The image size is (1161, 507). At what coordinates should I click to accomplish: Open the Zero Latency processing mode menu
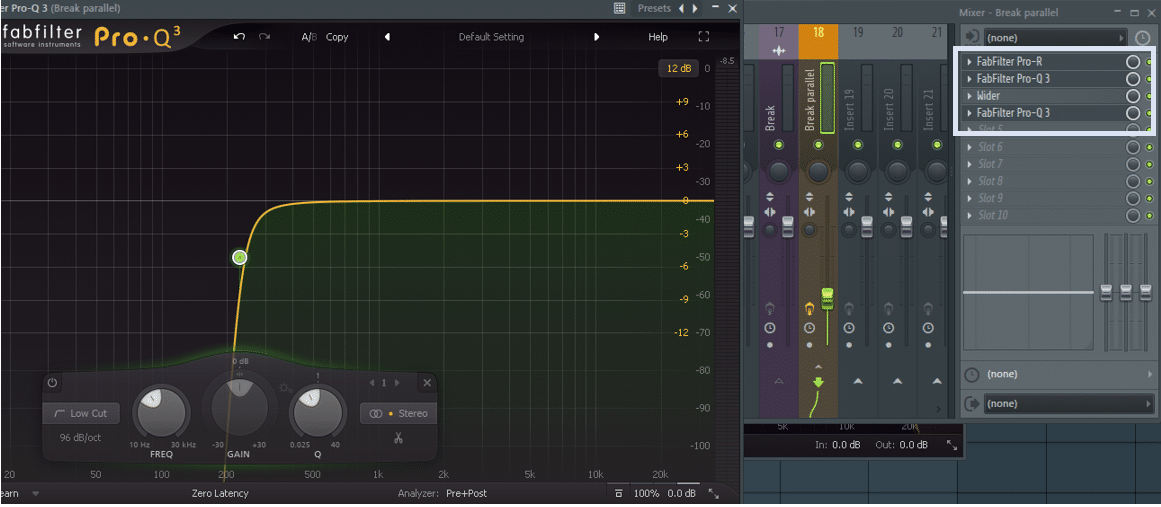(x=220, y=494)
